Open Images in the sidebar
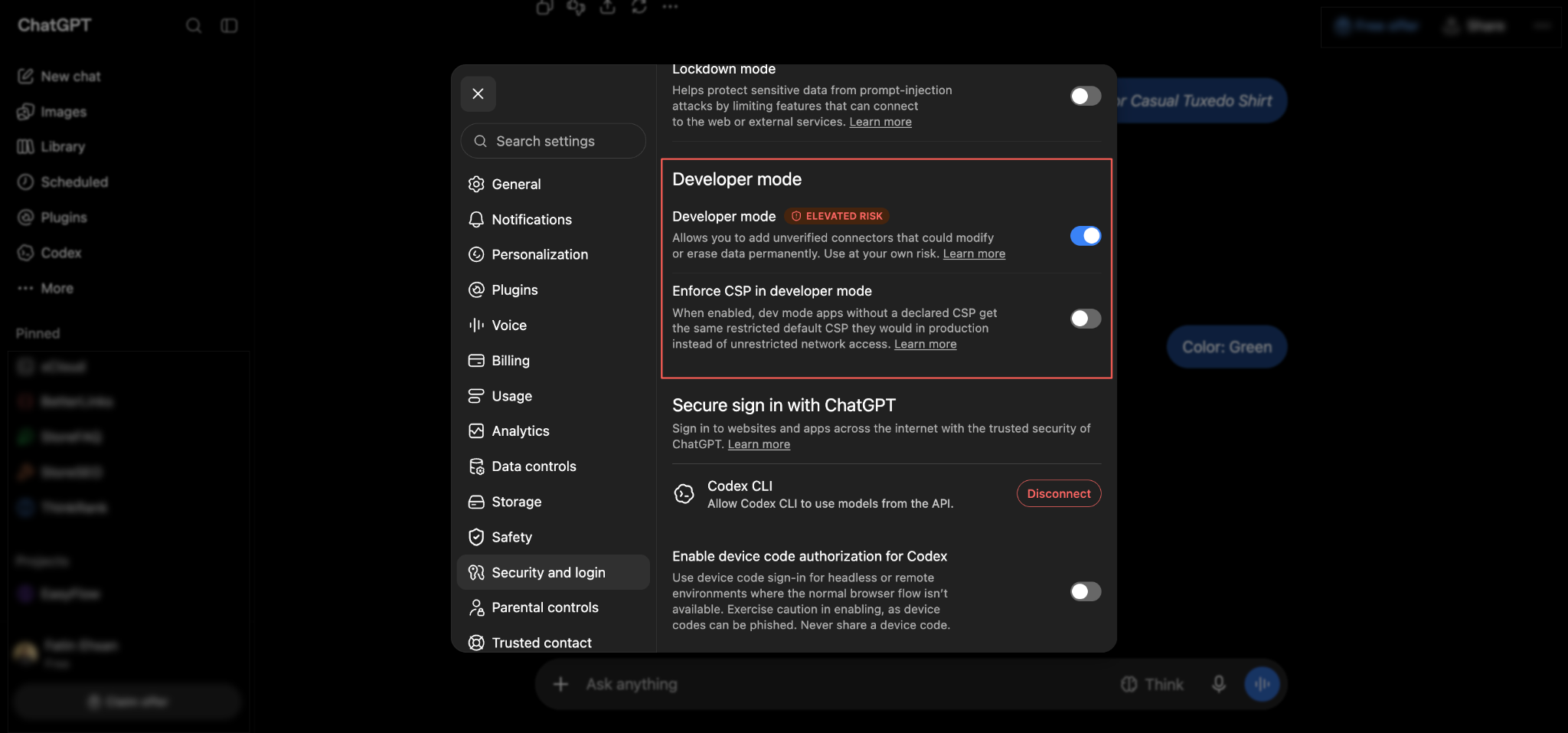Viewport: 1568px width, 733px height. 52,112
